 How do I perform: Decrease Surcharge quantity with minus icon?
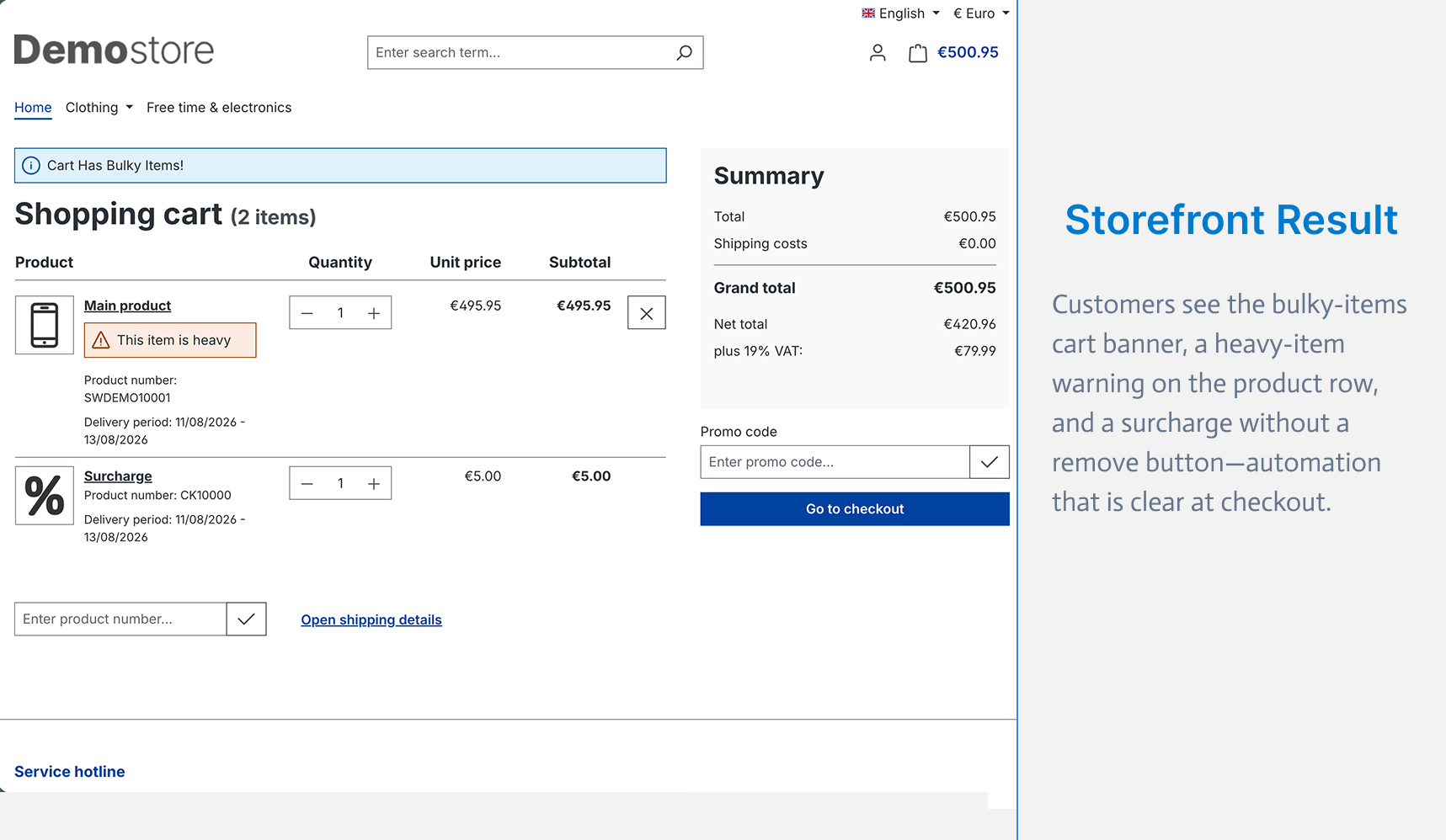[x=307, y=483]
